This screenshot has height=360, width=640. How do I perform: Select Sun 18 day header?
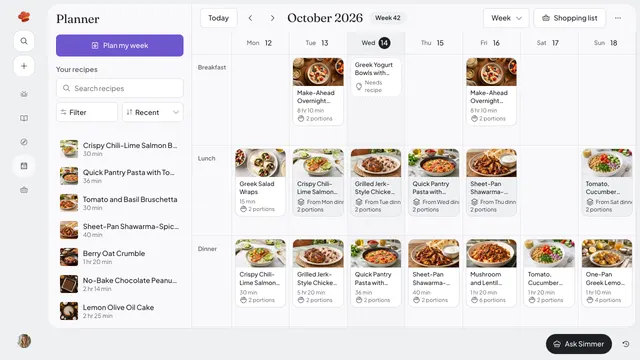point(606,43)
